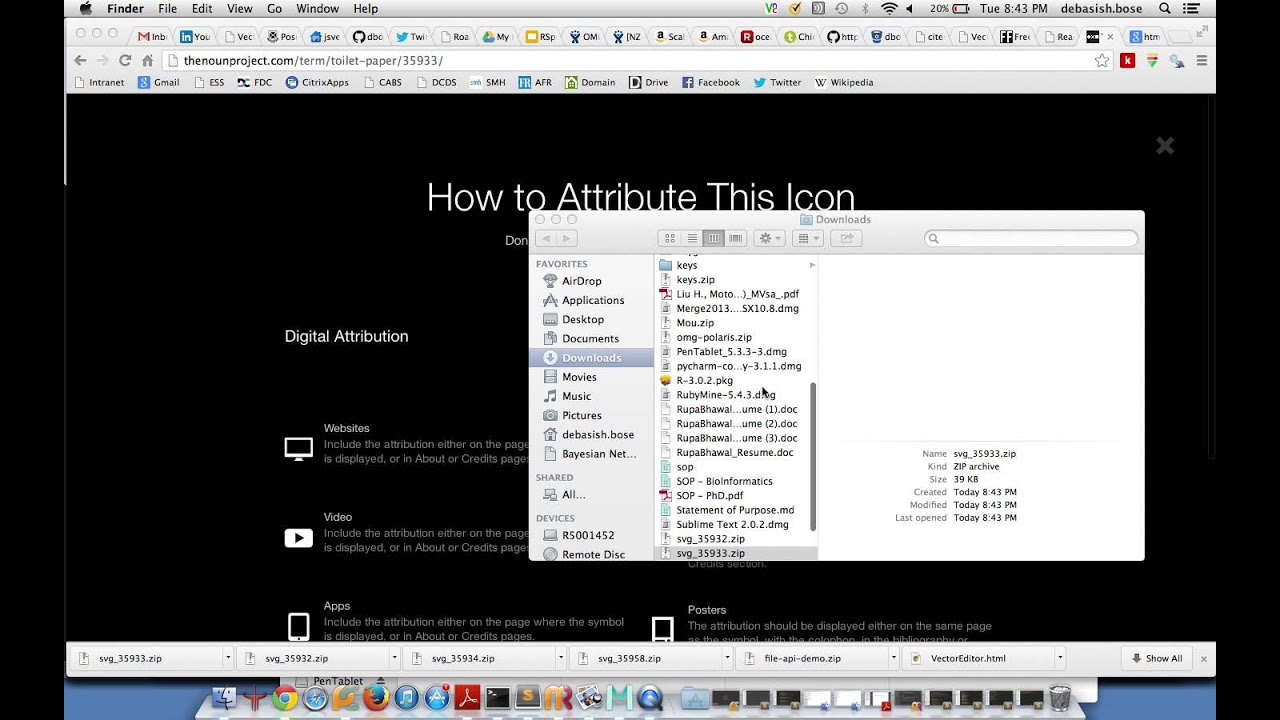Open Google Chrome from the Dock
Viewport: 1280px width, 720px height.
(x=284, y=699)
